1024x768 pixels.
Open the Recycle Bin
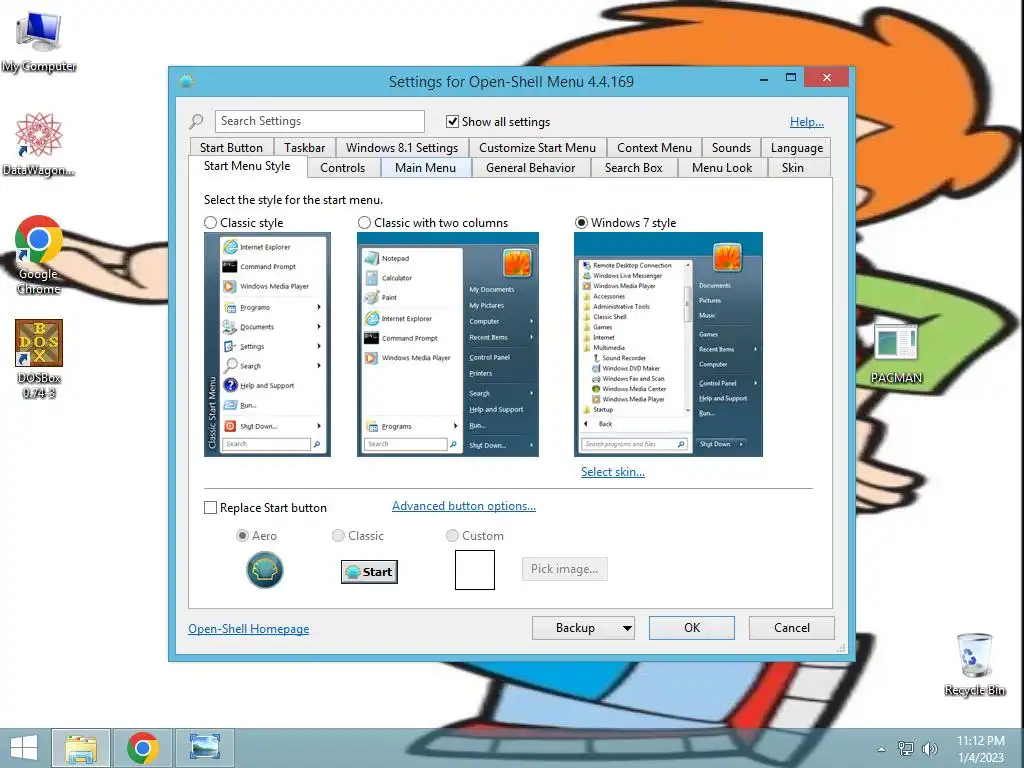click(x=974, y=664)
